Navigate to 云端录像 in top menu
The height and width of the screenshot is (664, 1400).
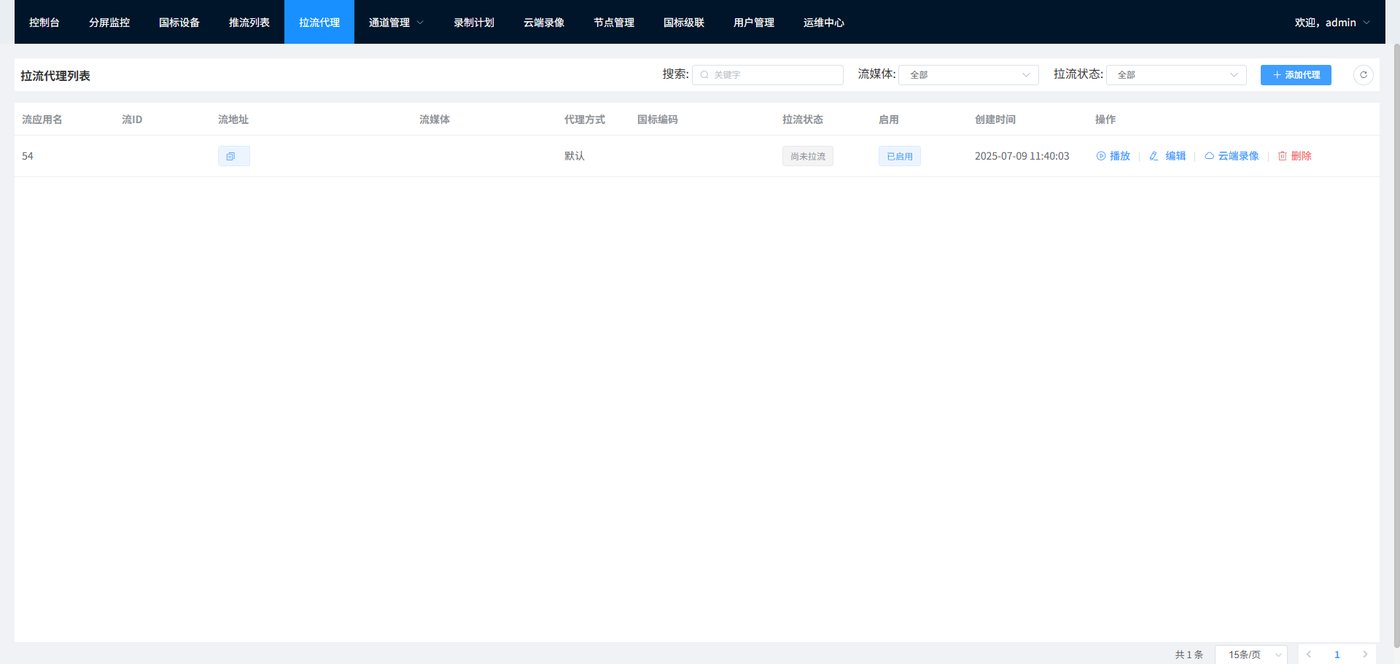pyautogui.click(x=544, y=22)
